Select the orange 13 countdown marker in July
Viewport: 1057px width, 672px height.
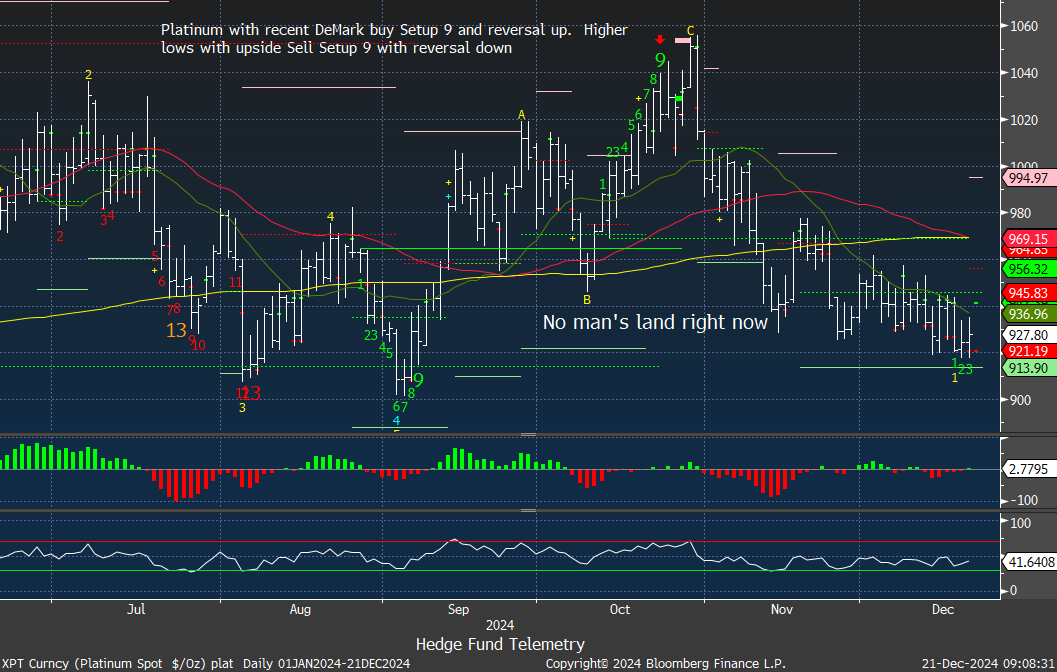coord(176,330)
